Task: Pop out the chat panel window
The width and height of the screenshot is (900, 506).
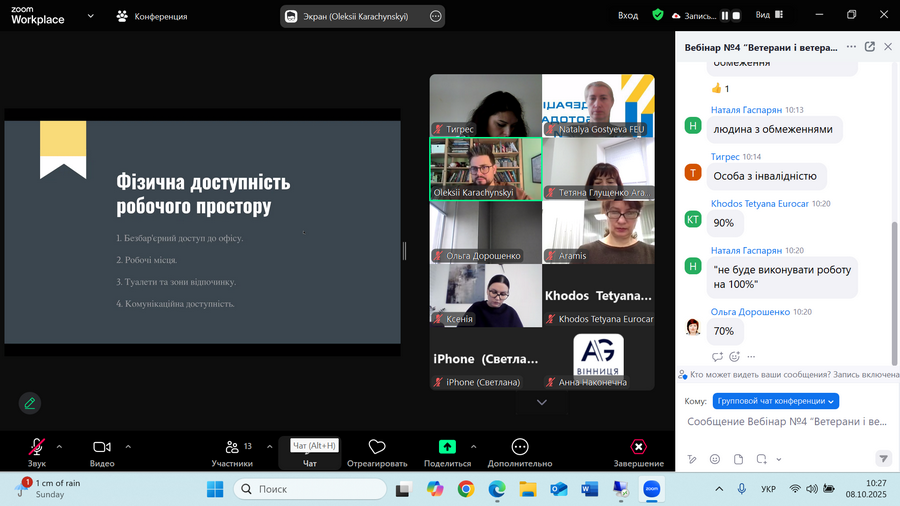Action: [869, 47]
